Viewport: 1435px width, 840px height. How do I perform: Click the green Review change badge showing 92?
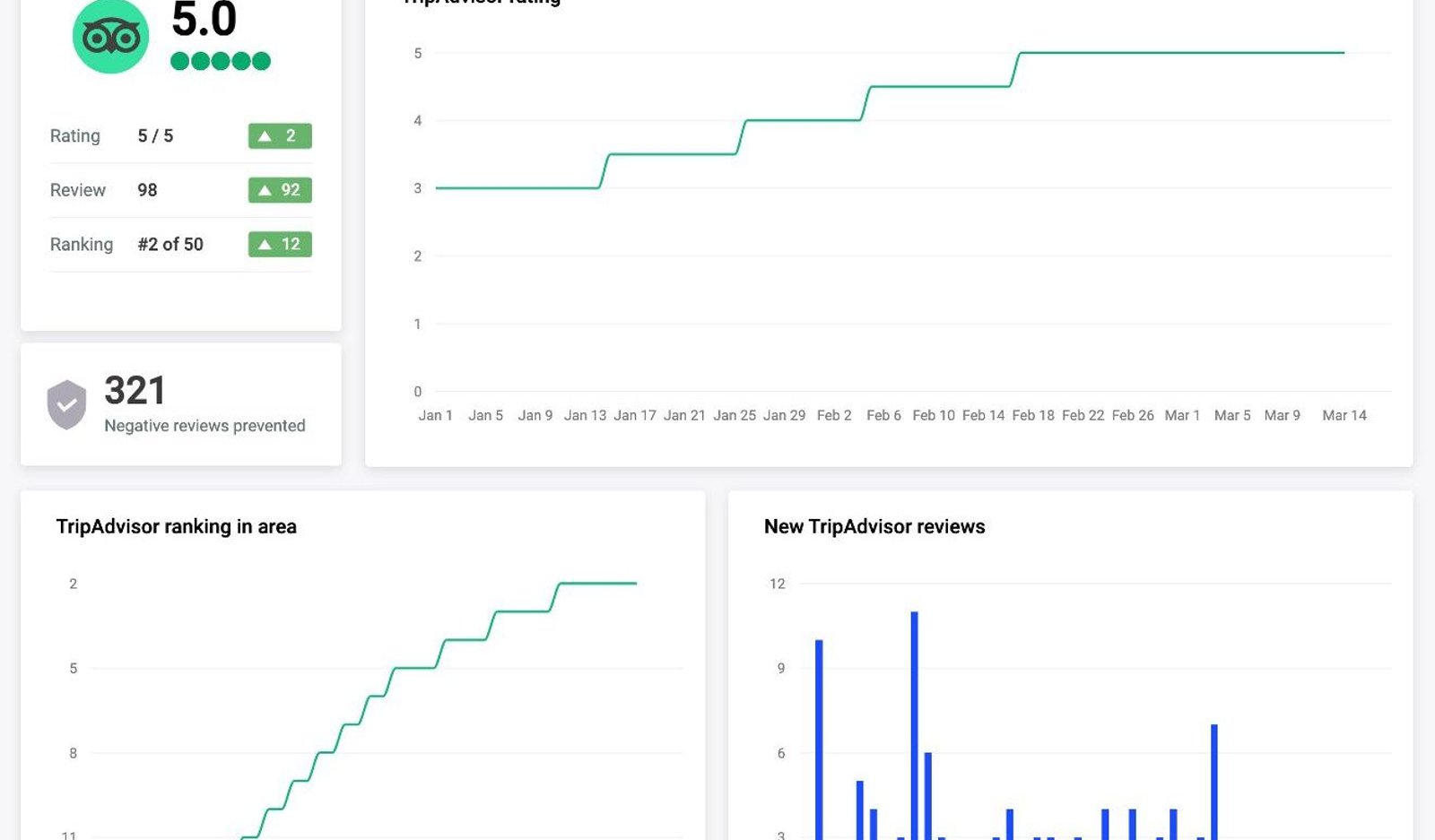(280, 190)
